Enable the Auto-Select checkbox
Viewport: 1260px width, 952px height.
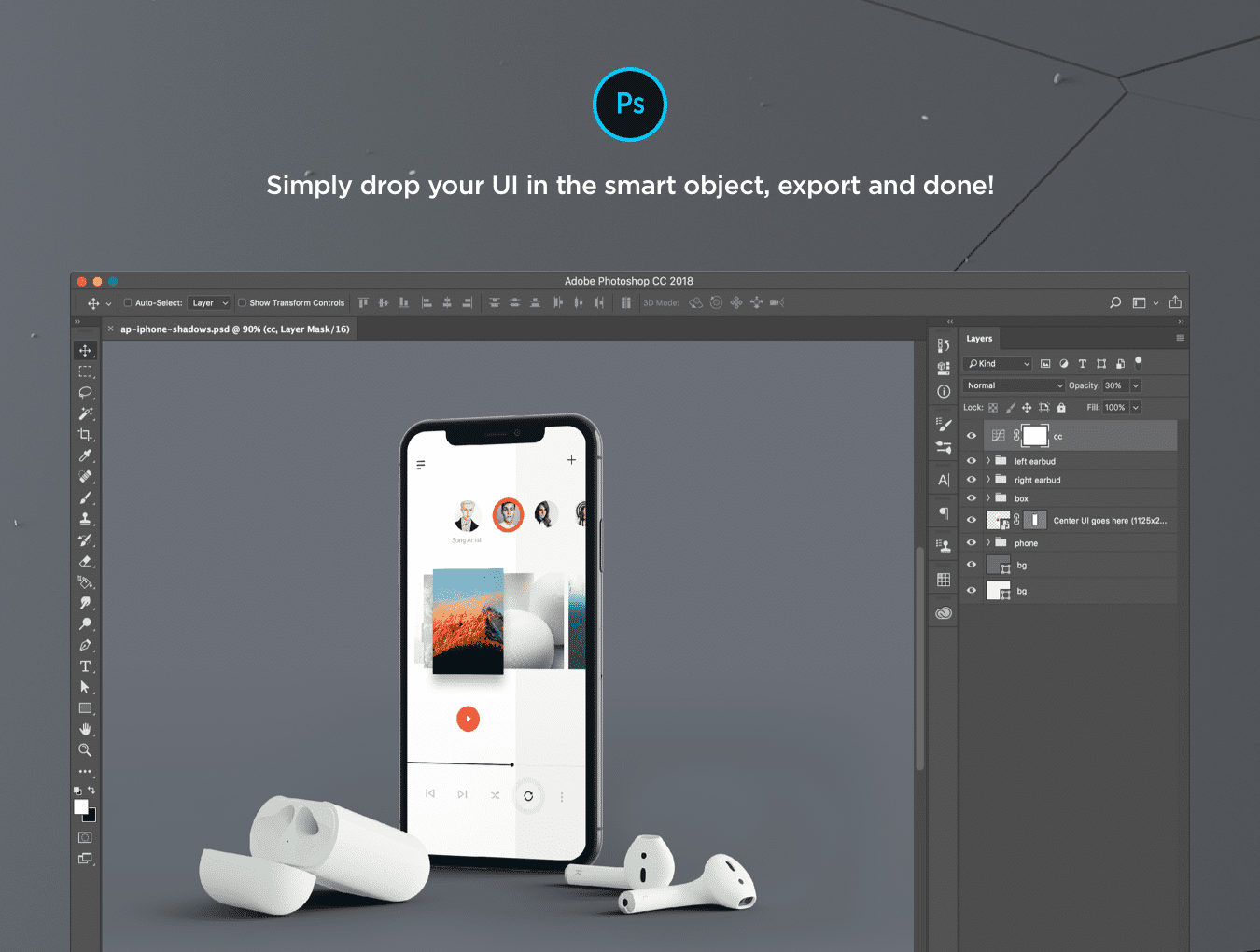click(x=129, y=302)
